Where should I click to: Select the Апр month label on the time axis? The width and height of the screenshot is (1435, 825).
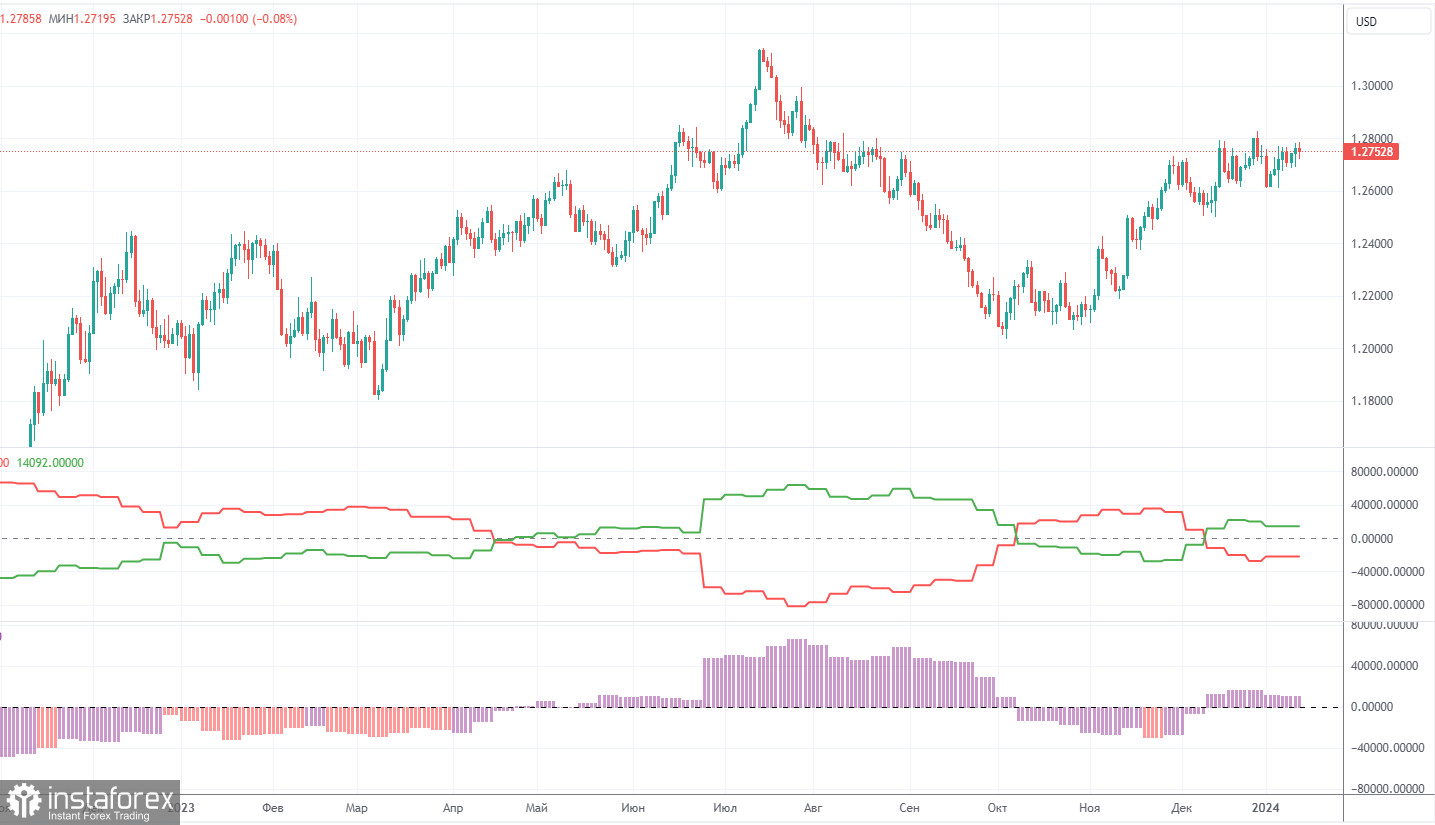[x=452, y=807]
